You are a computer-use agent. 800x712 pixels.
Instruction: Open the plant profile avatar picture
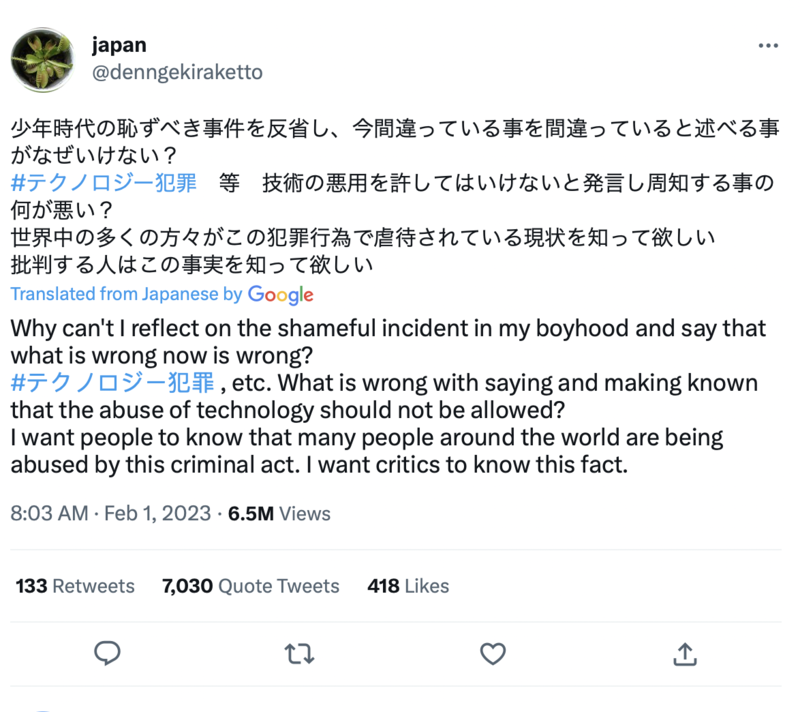42,59
